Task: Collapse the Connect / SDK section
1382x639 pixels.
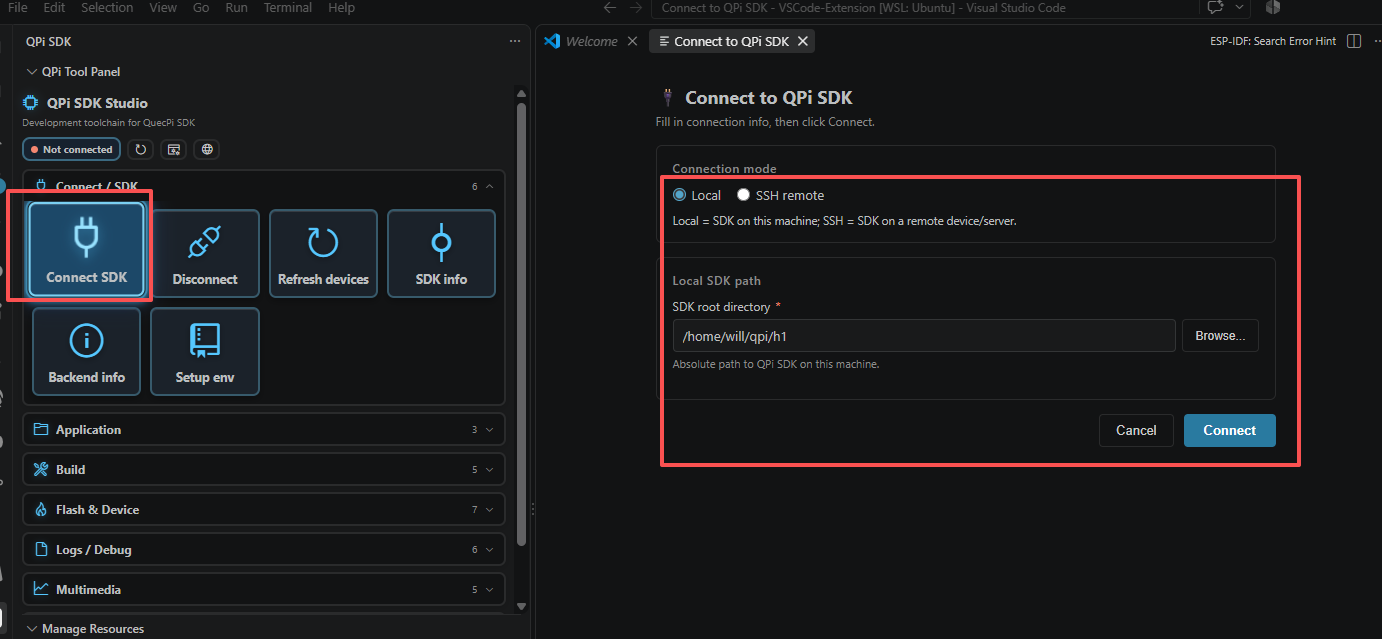Action: pyautogui.click(x=264, y=186)
